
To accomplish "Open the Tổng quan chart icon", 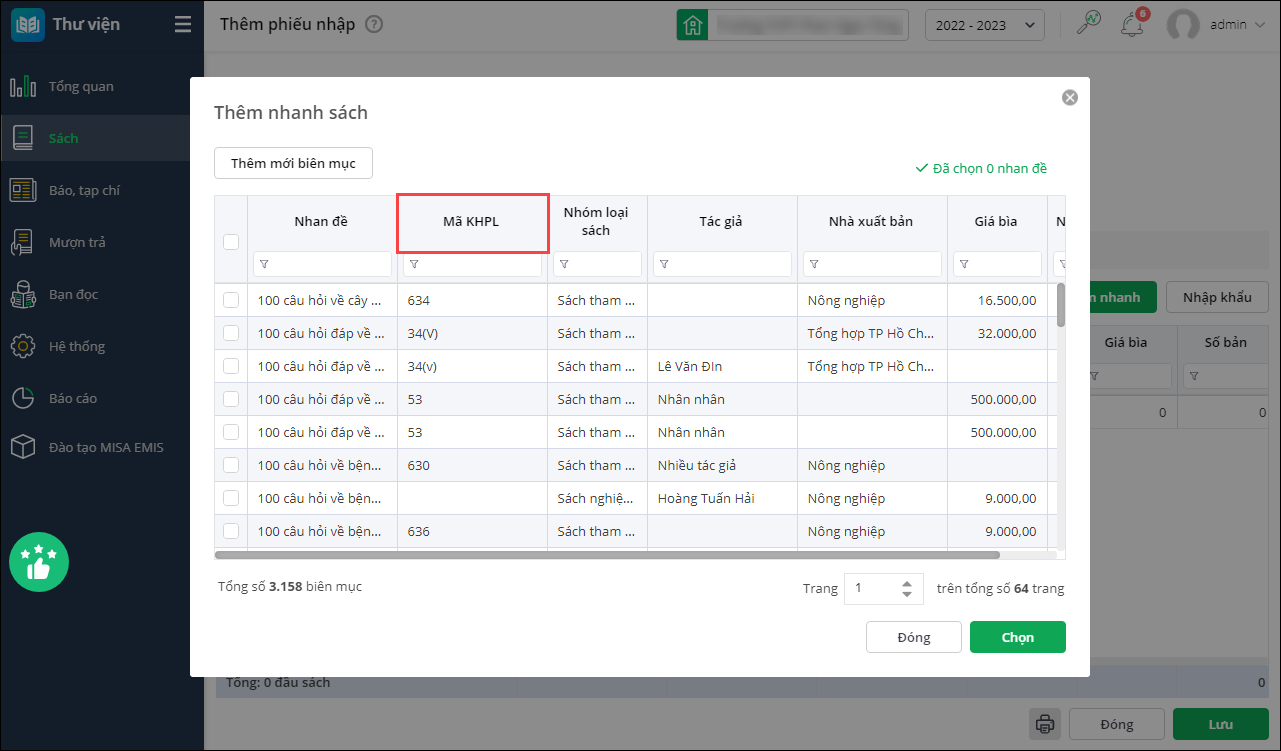I will (23, 87).
